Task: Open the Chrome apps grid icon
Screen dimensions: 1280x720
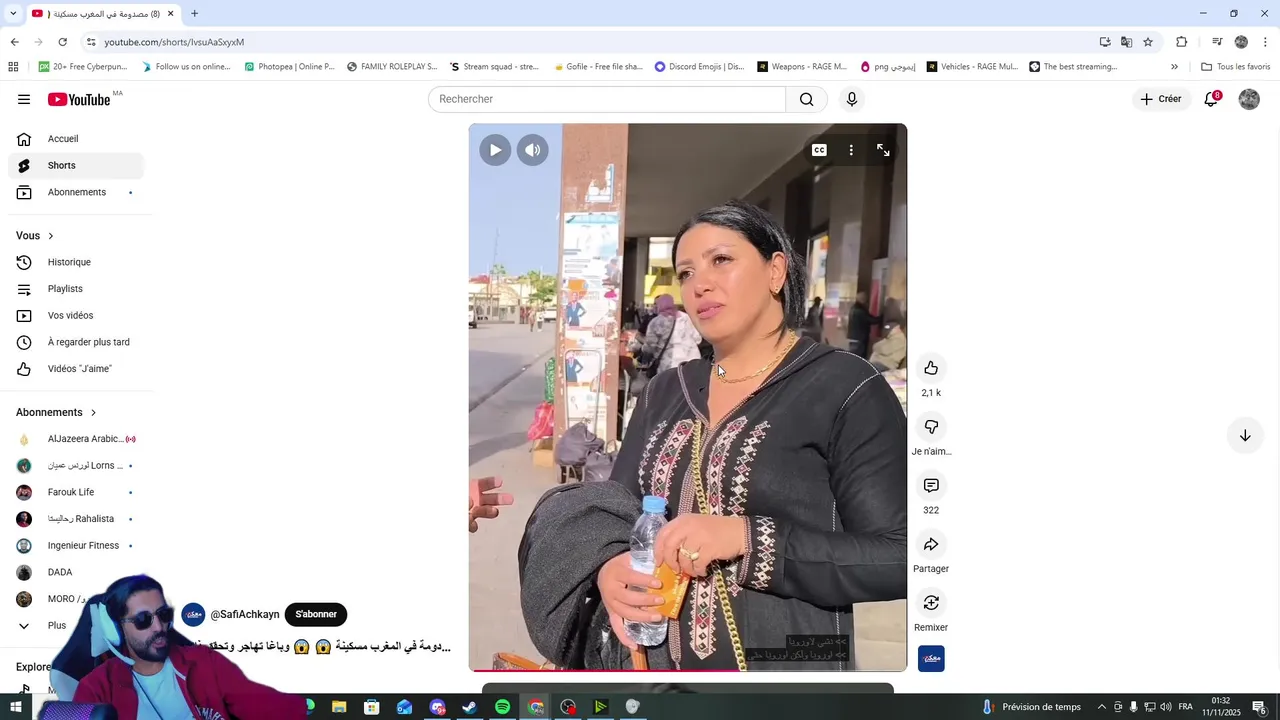Action: pos(13,67)
